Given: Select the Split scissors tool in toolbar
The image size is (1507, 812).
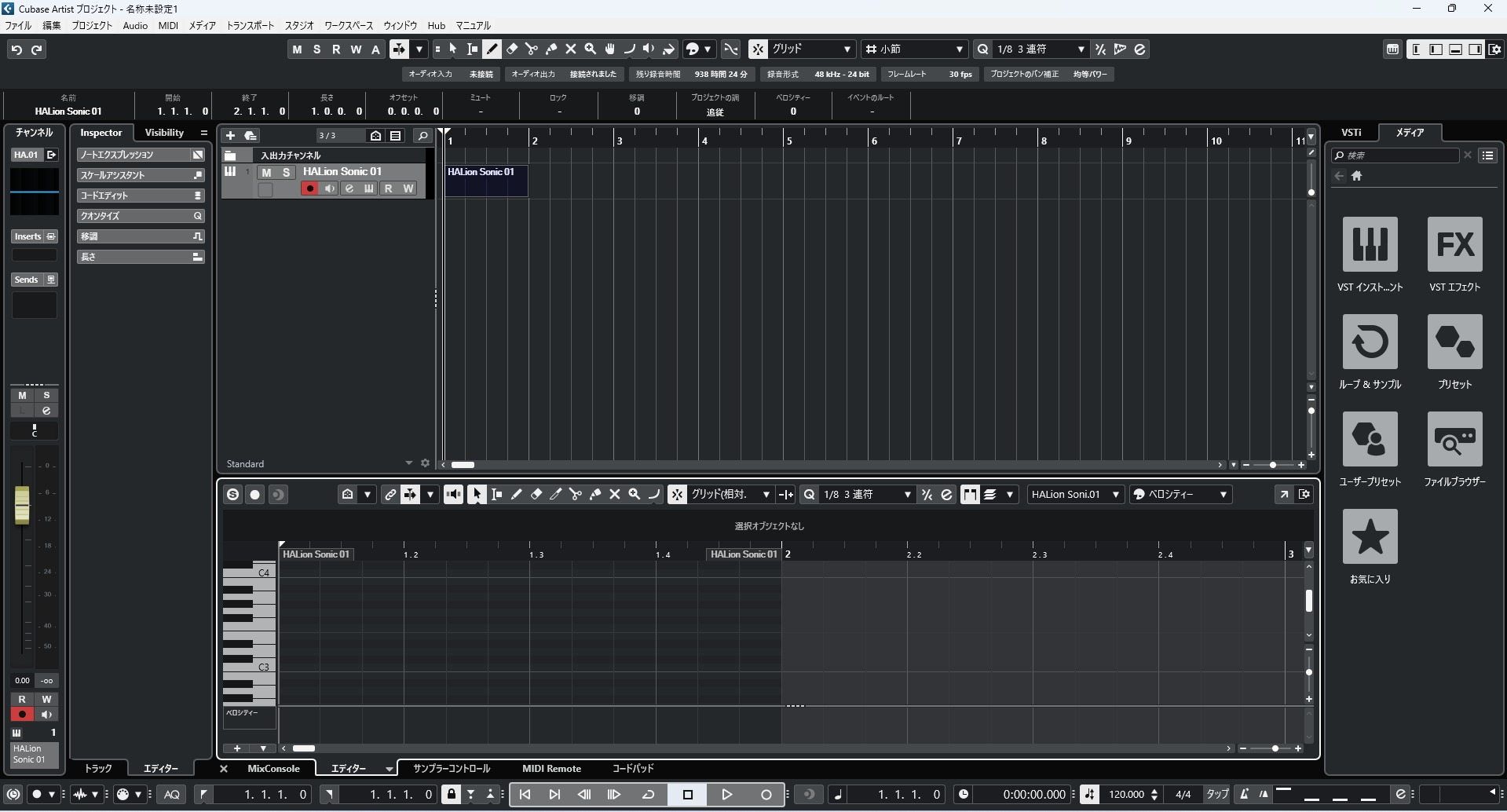Looking at the screenshot, I should 532,49.
